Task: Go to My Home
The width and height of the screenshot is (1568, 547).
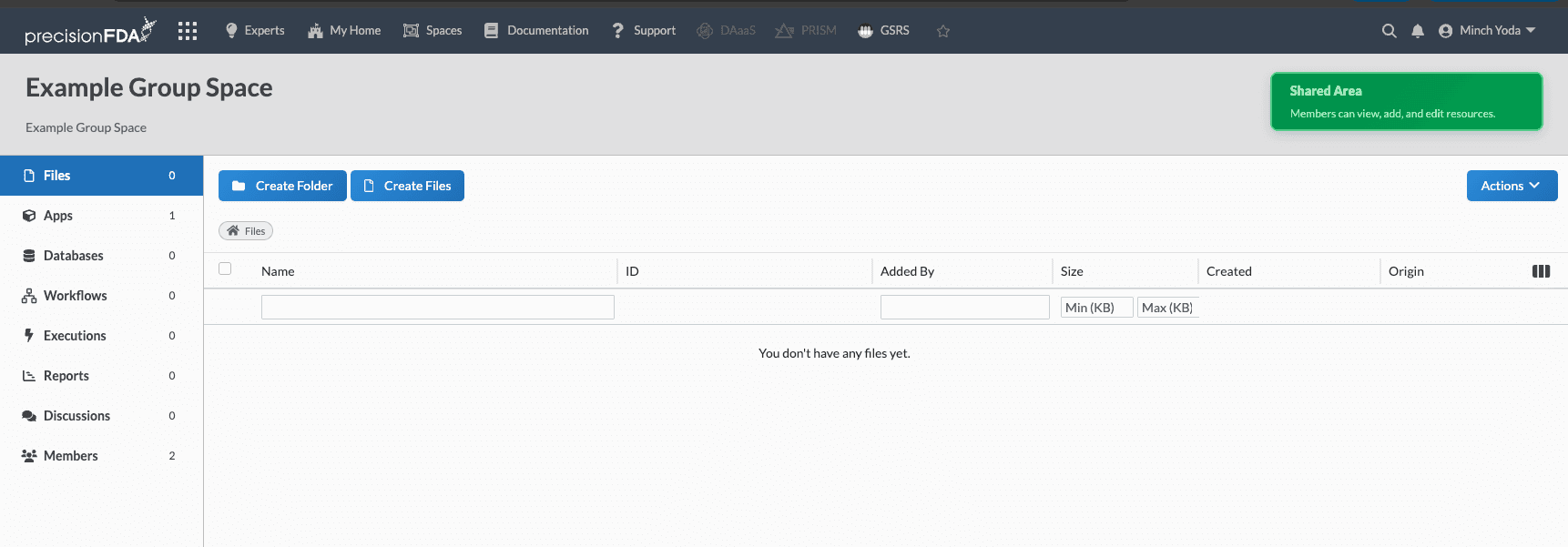Action: (x=344, y=31)
